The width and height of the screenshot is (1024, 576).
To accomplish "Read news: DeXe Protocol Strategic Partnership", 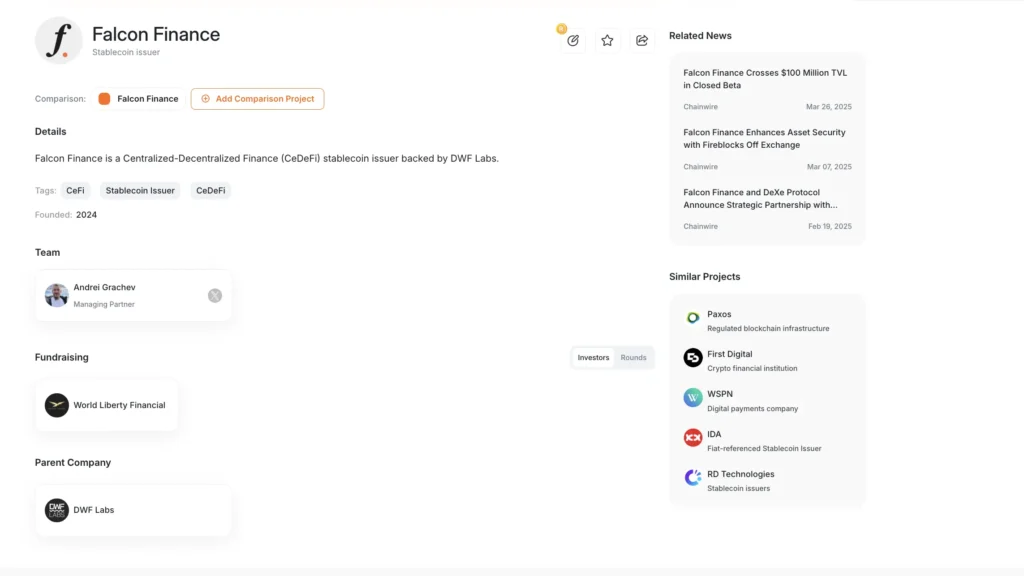I will pos(760,199).
